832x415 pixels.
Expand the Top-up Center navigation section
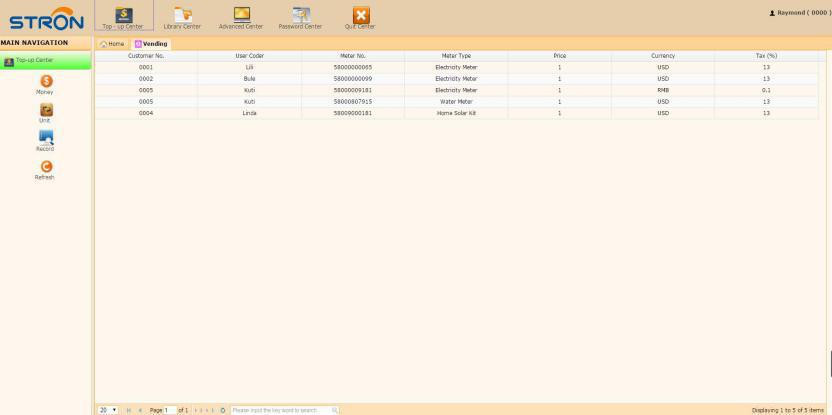pos(46,61)
